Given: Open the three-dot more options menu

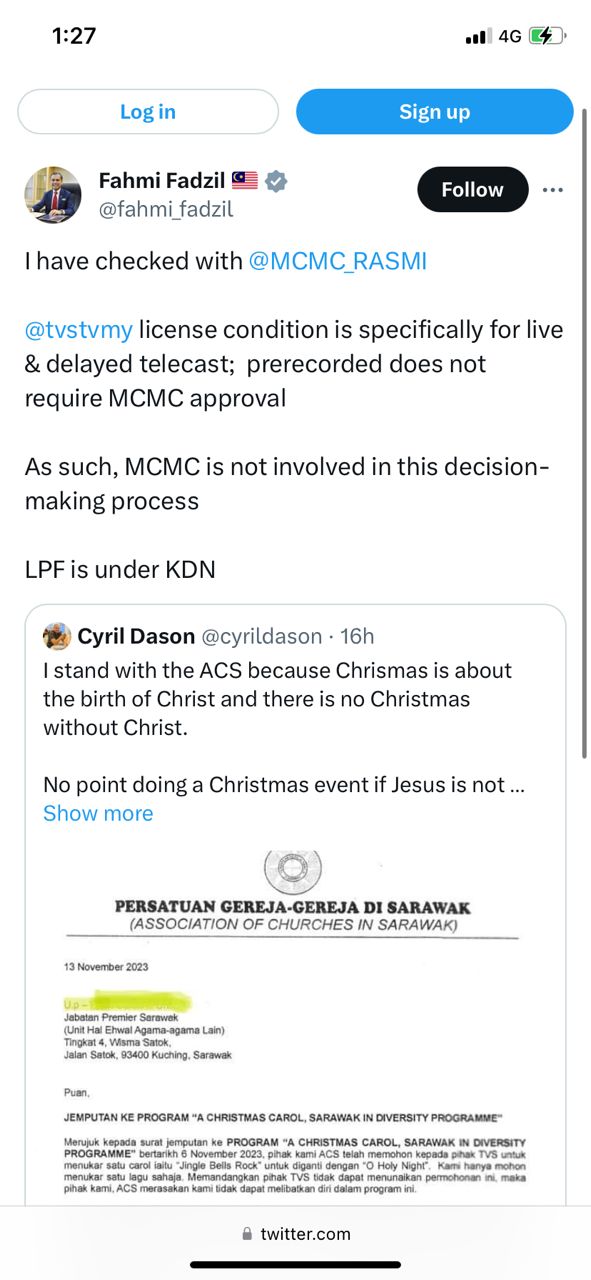Looking at the screenshot, I should point(553,190).
